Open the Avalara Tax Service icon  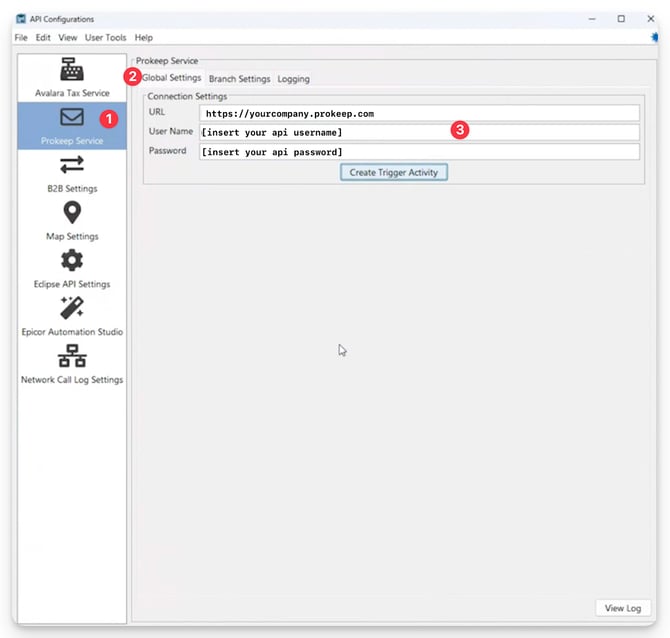72,70
